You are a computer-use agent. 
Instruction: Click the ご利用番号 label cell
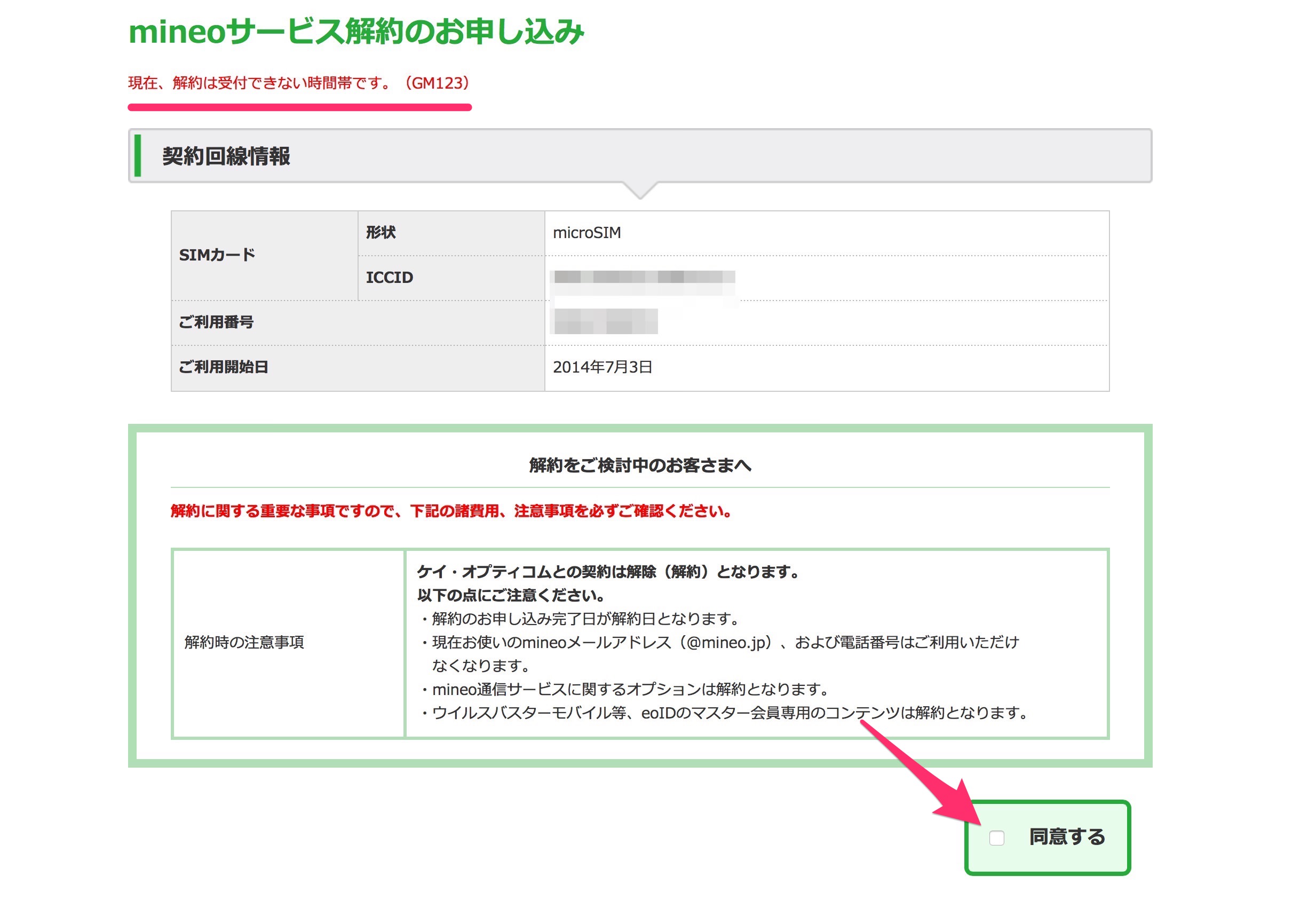tap(358, 322)
